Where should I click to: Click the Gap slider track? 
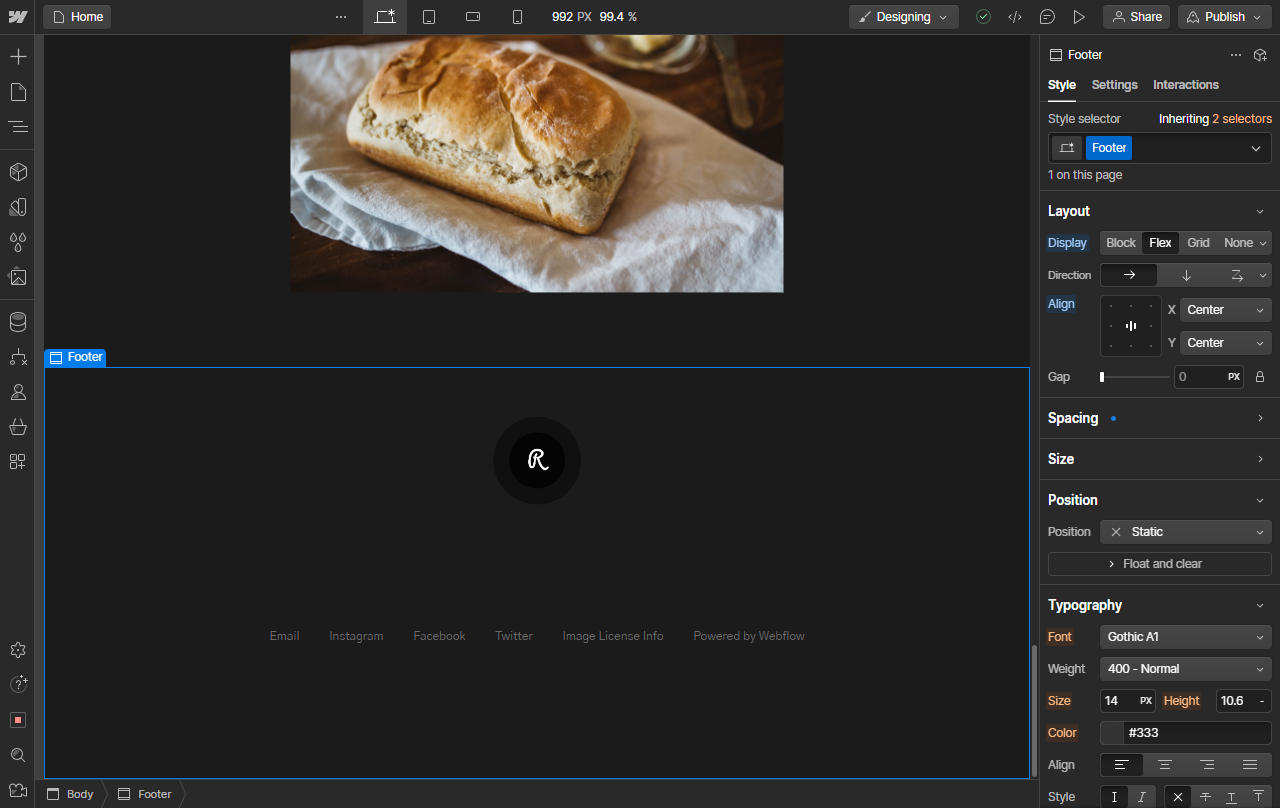pos(1134,377)
